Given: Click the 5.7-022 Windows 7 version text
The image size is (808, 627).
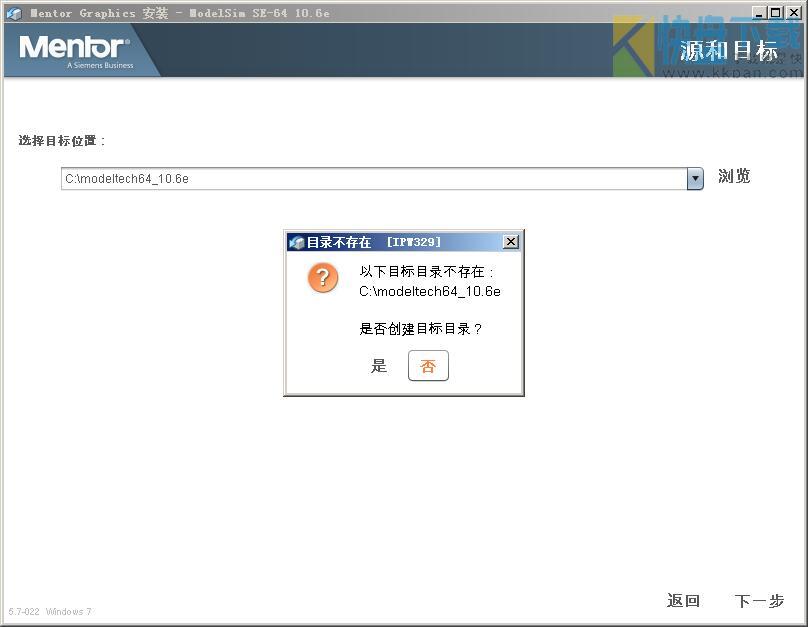Looking at the screenshot, I should [x=50, y=612].
